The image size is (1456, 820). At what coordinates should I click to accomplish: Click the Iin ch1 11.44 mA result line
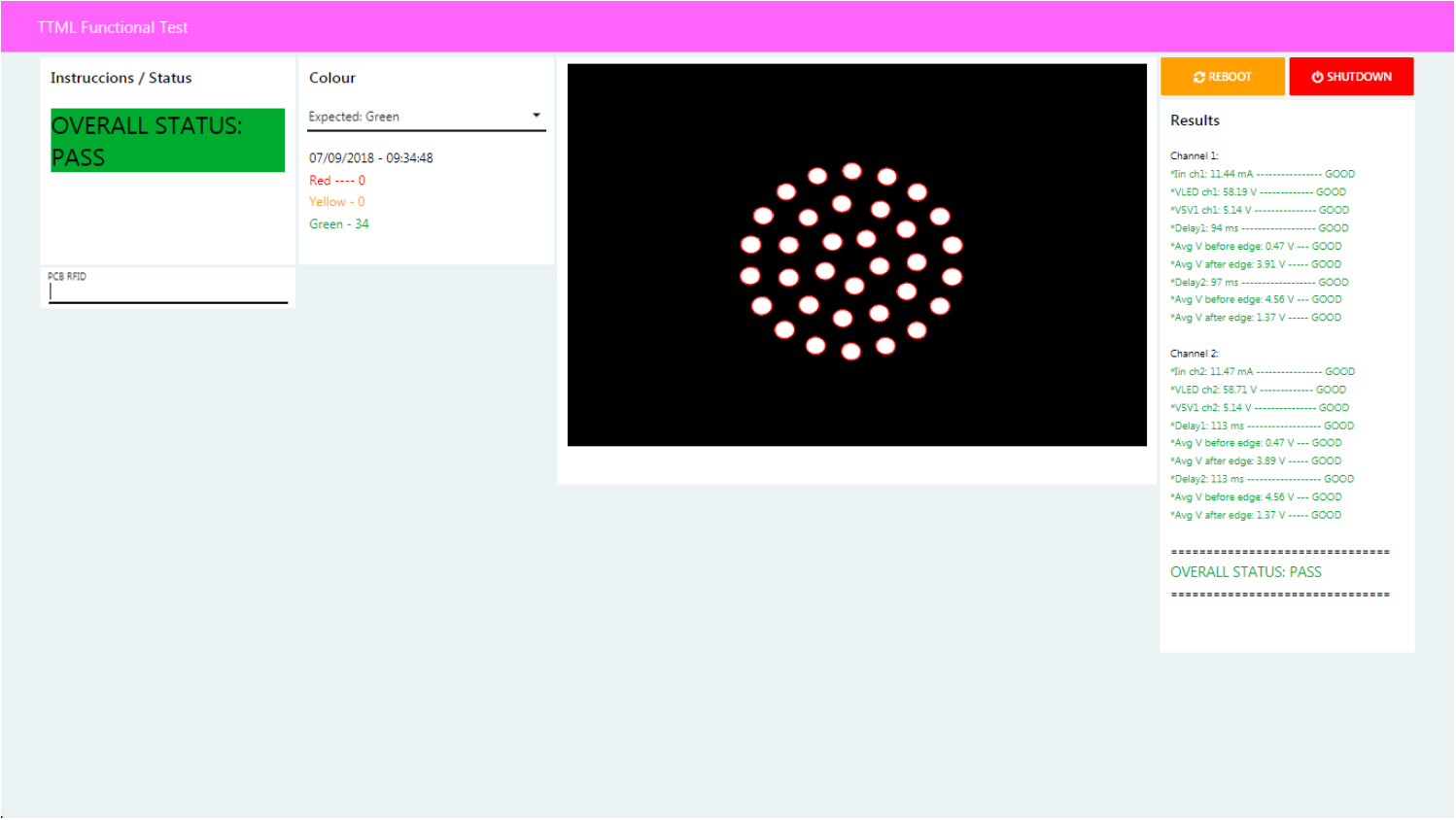click(1262, 174)
